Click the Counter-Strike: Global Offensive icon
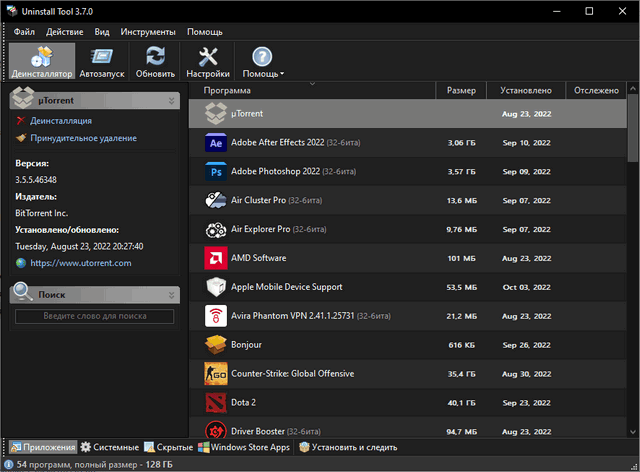 tap(215, 374)
